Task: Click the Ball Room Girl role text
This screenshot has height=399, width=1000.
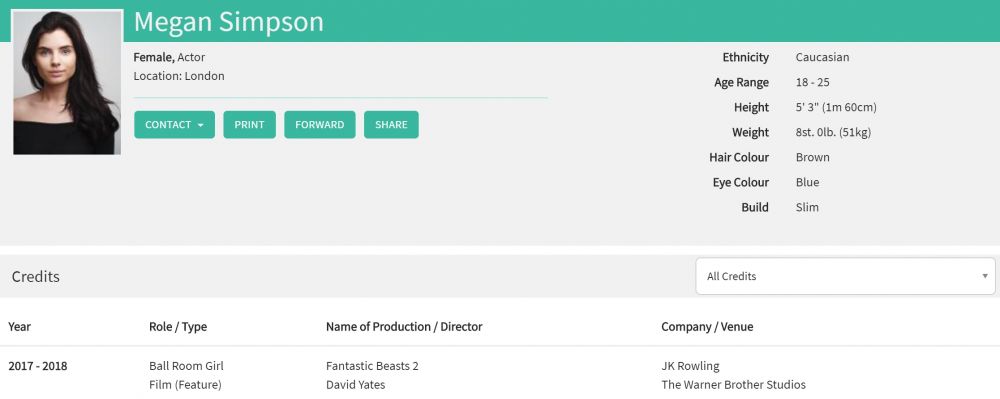Action: click(x=186, y=366)
